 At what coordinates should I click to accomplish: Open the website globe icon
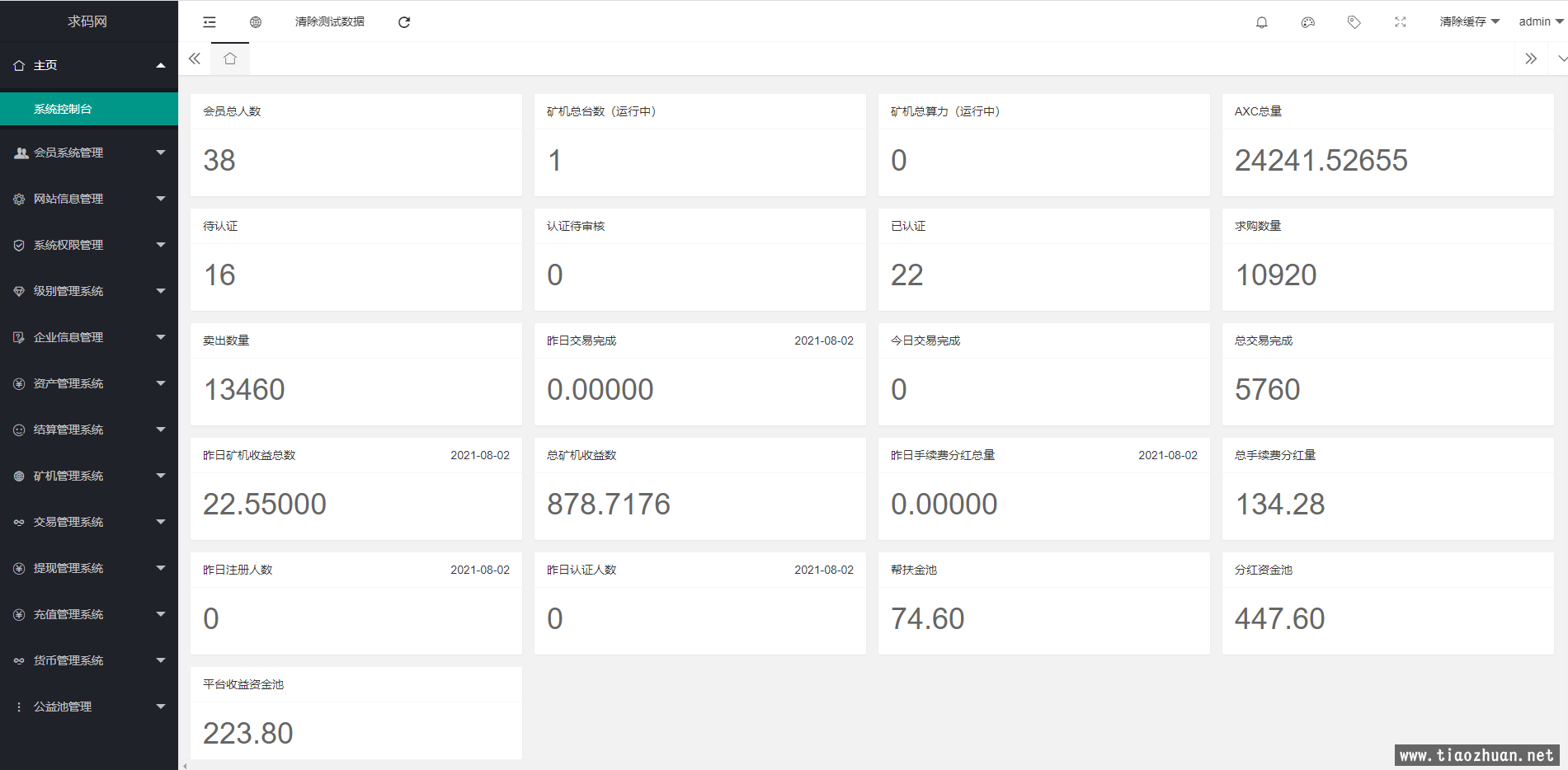[256, 22]
